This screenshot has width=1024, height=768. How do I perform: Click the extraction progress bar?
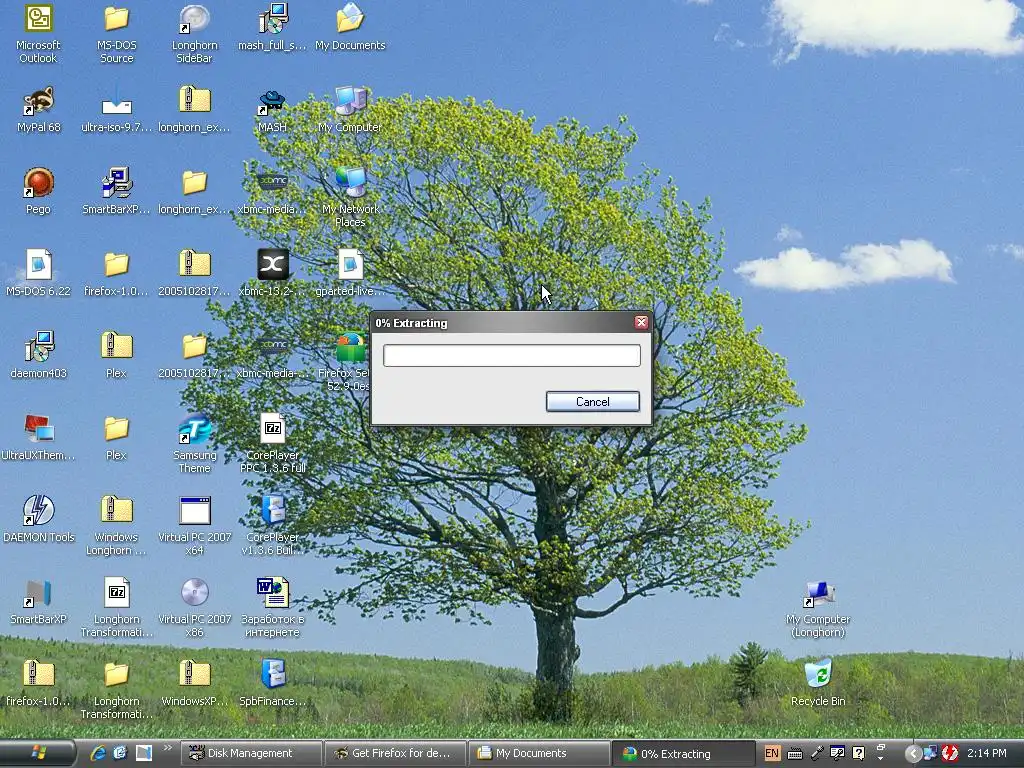click(511, 355)
